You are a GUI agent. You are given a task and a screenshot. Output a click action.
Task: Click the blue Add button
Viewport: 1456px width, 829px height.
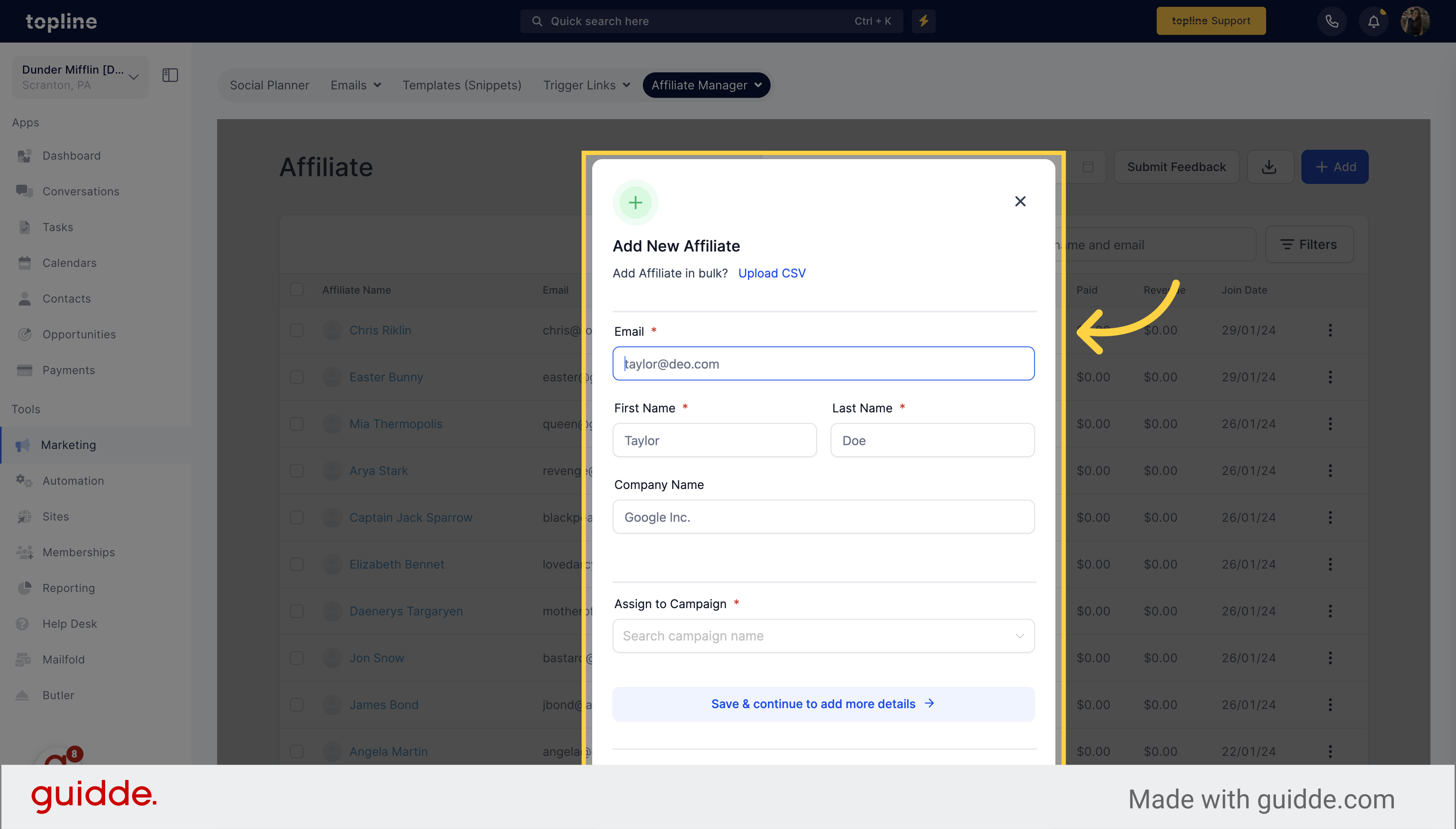tap(1335, 167)
